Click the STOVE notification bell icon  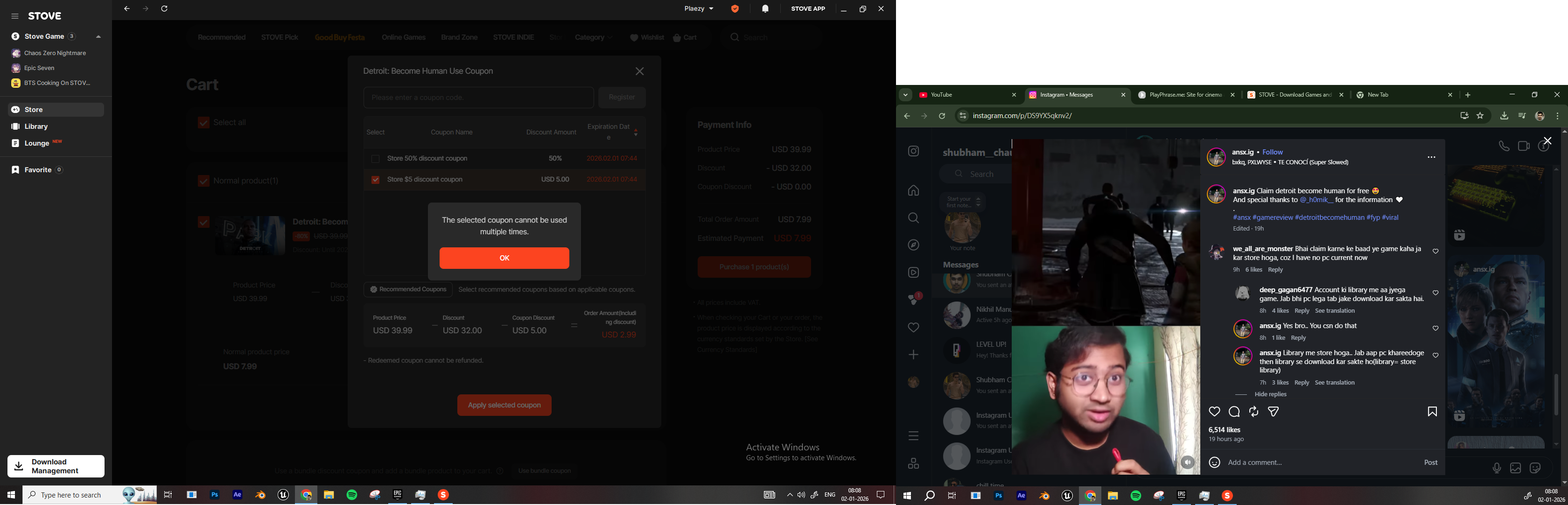click(x=765, y=8)
